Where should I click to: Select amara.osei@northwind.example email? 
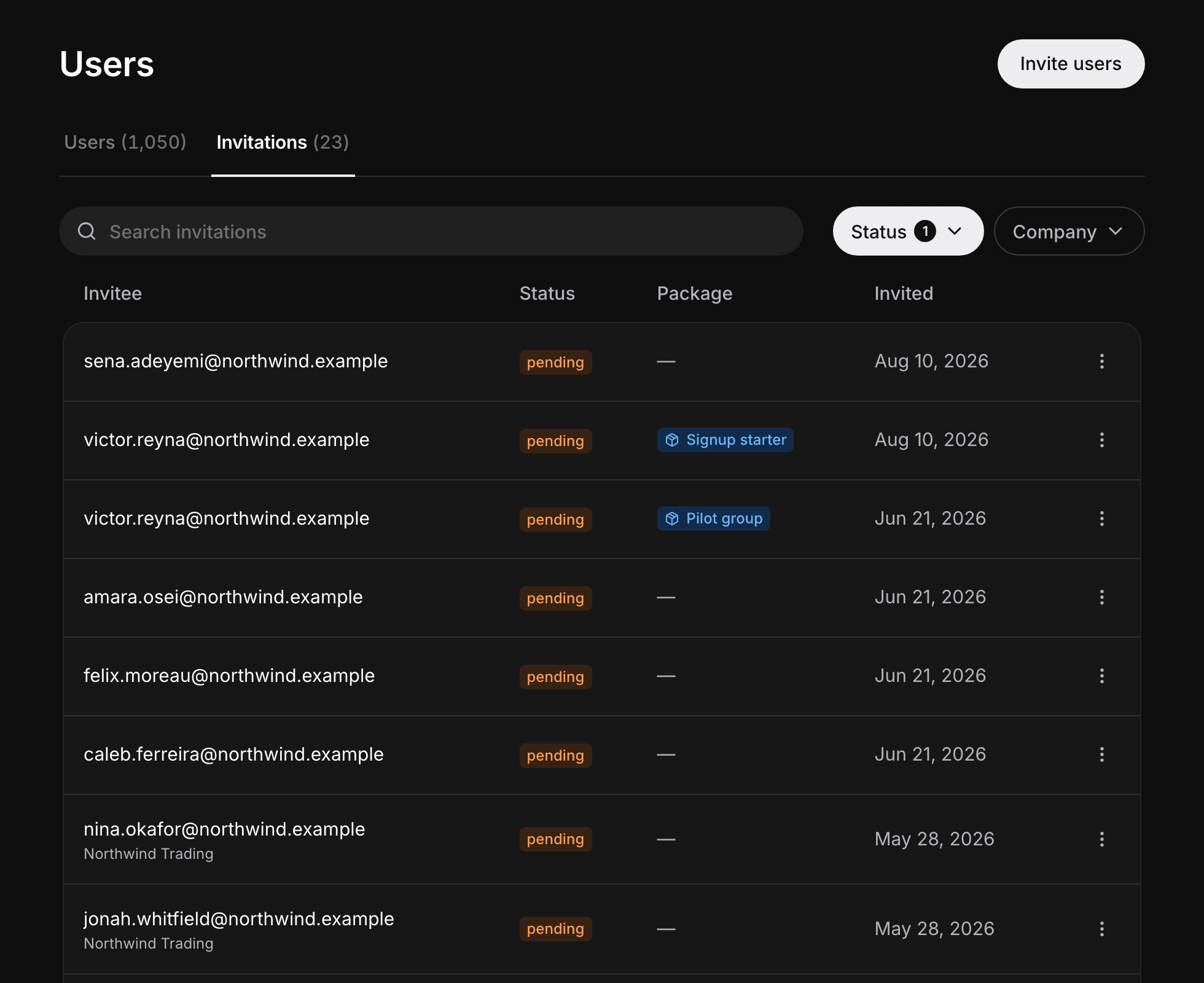[223, 597]
